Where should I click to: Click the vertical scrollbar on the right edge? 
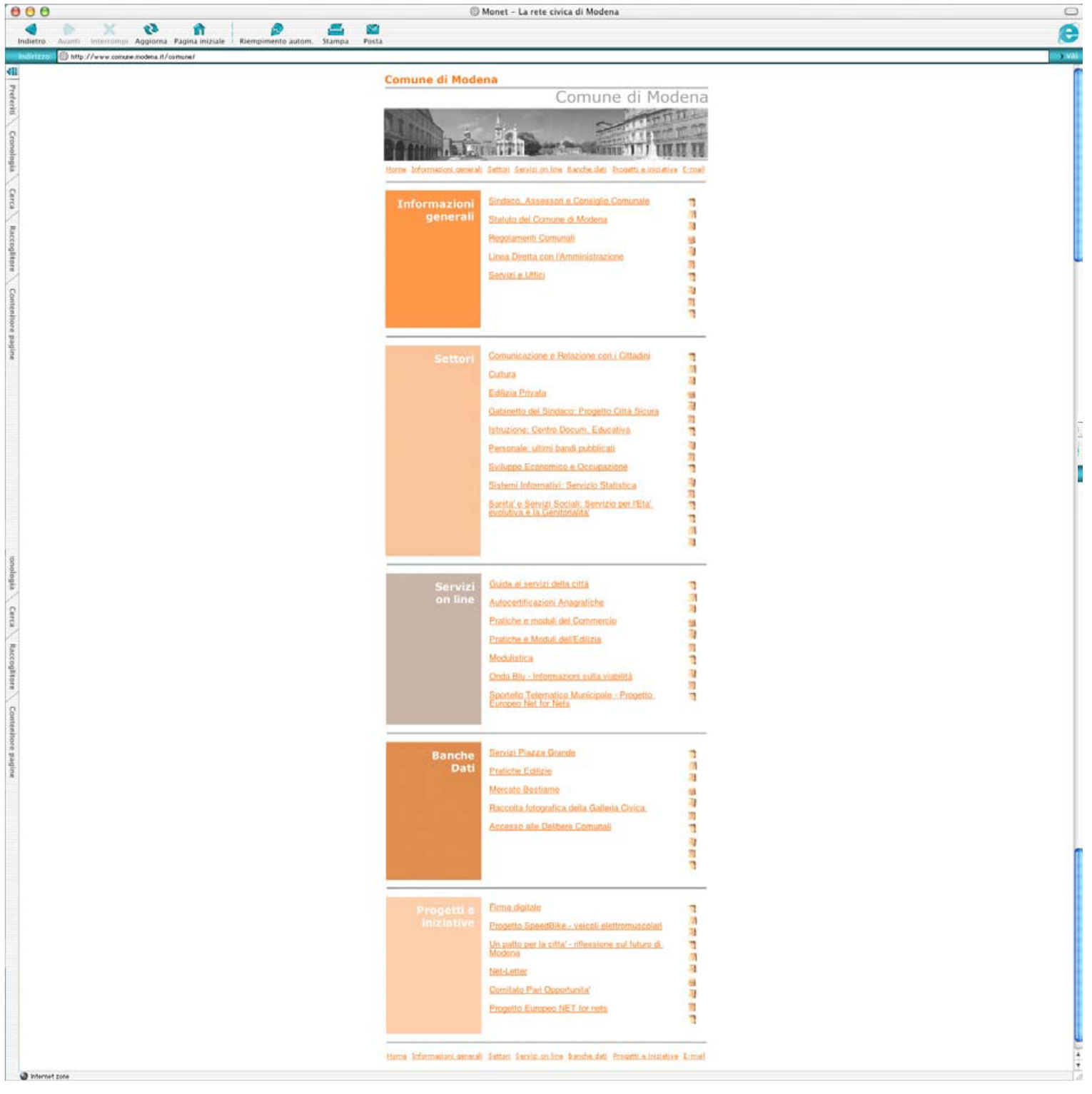[1078, 166]
